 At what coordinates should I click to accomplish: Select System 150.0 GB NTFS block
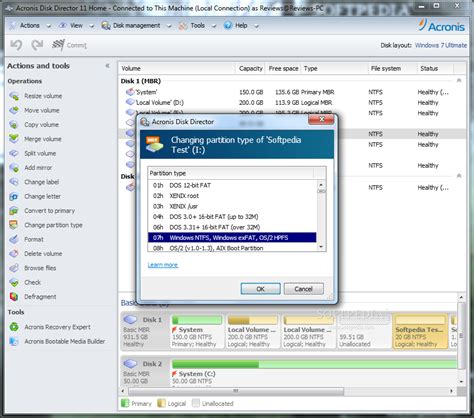coord(197,331)
